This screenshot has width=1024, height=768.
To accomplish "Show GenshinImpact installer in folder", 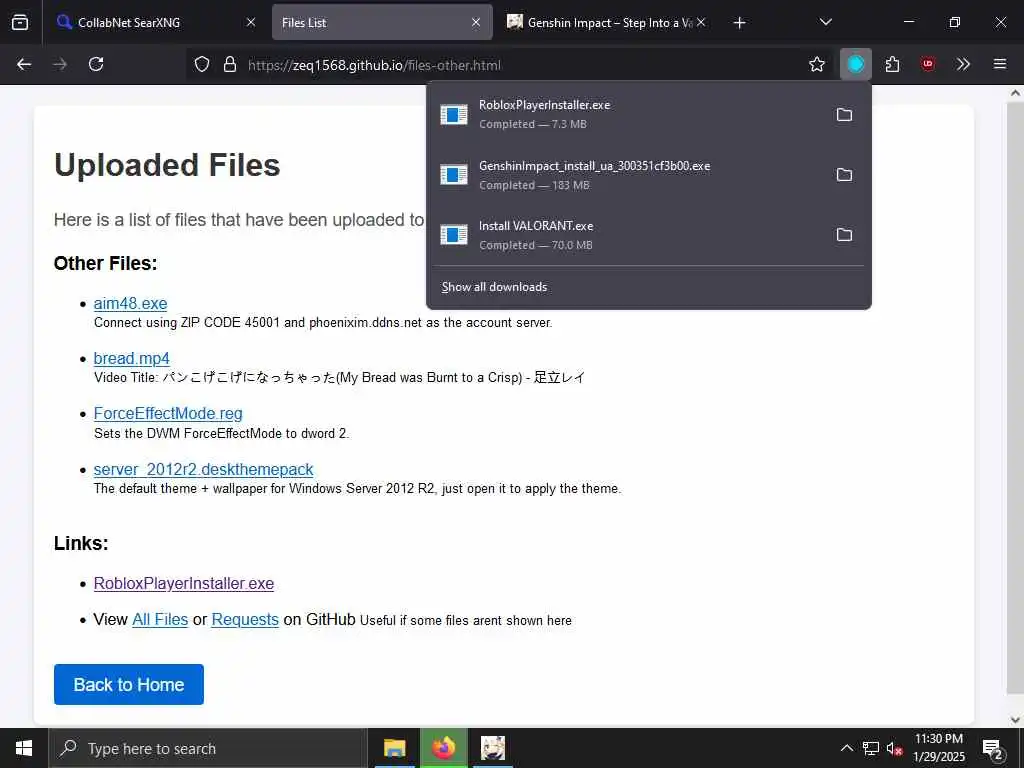I will [x=844, y=174].
